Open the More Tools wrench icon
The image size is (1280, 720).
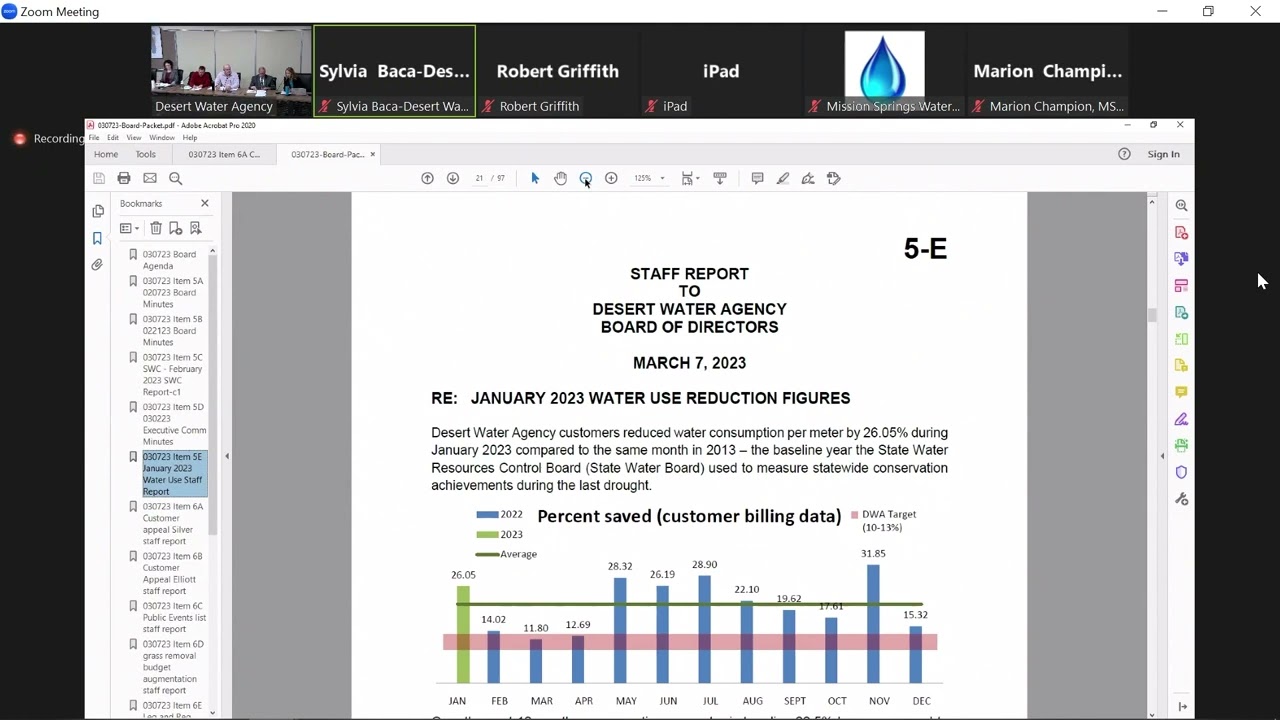1181,498
